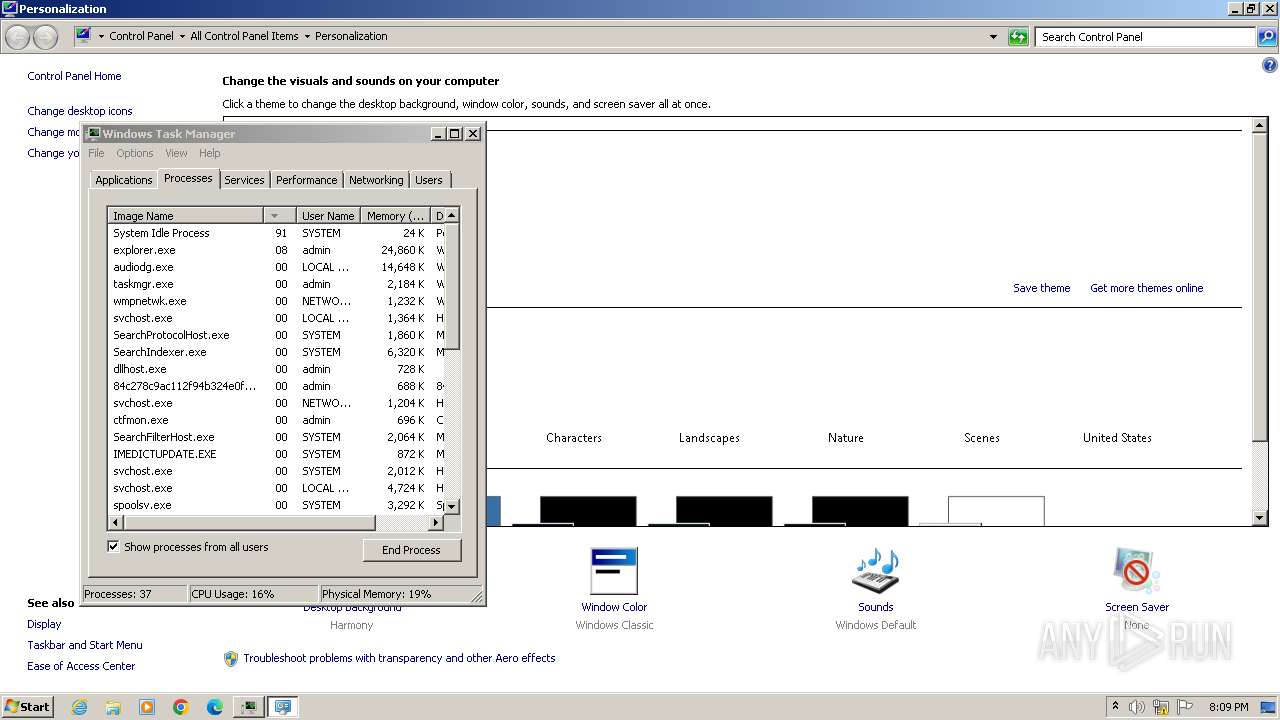Switch to the Users tab
This screenshot has width=1280, height=720.
[x=429, y=180]
